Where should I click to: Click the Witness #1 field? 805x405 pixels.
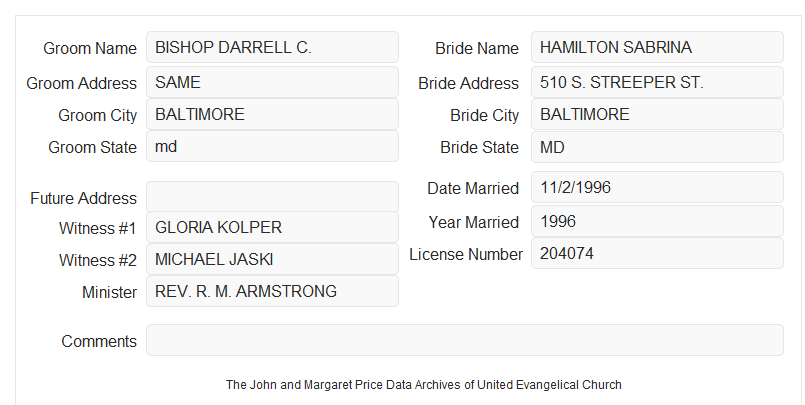coord(272,227)
